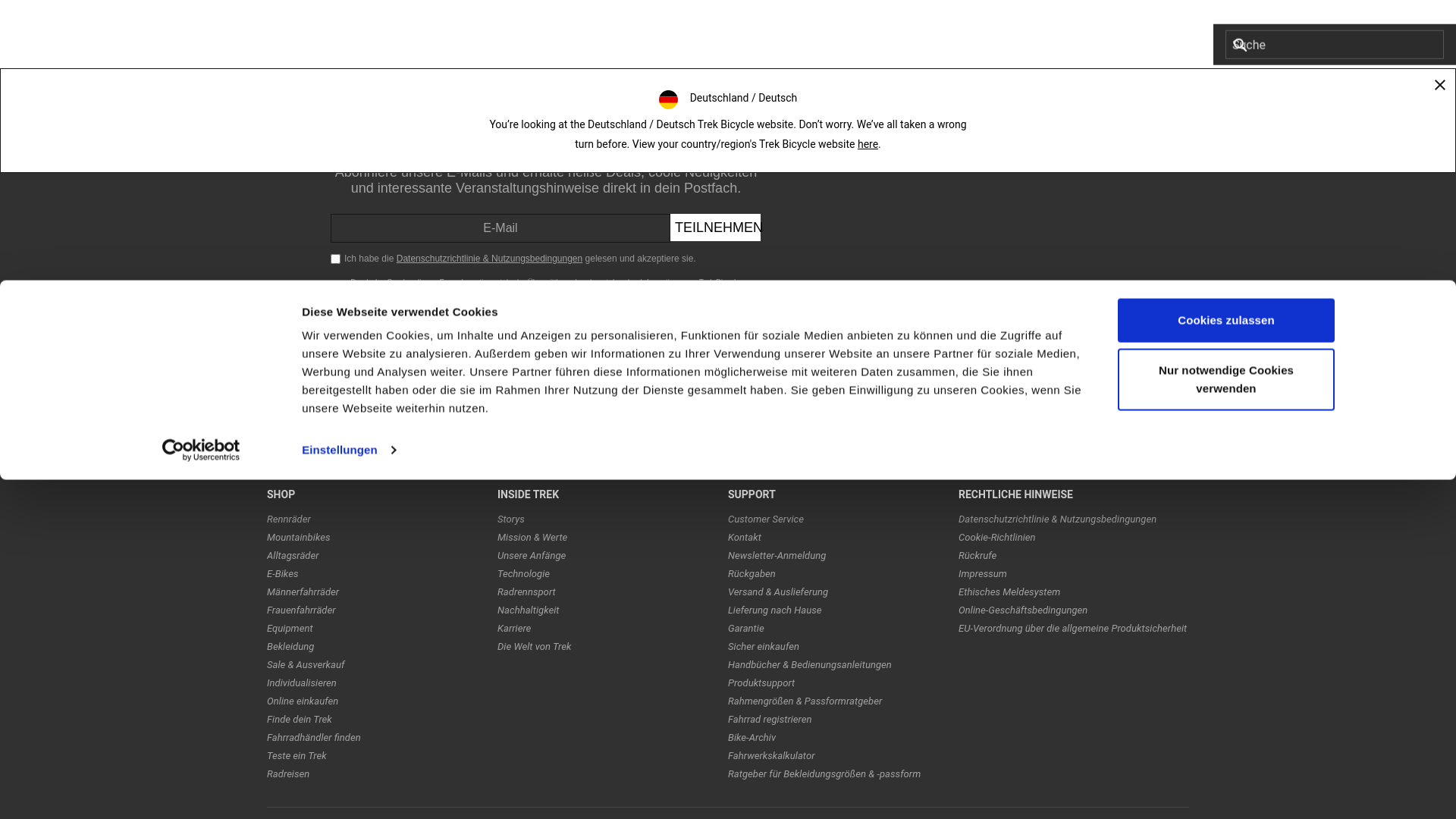Select Männerfahrräder
Image resolution: width=1456 pixels, height=819 pixels.
tap(303, 592)
